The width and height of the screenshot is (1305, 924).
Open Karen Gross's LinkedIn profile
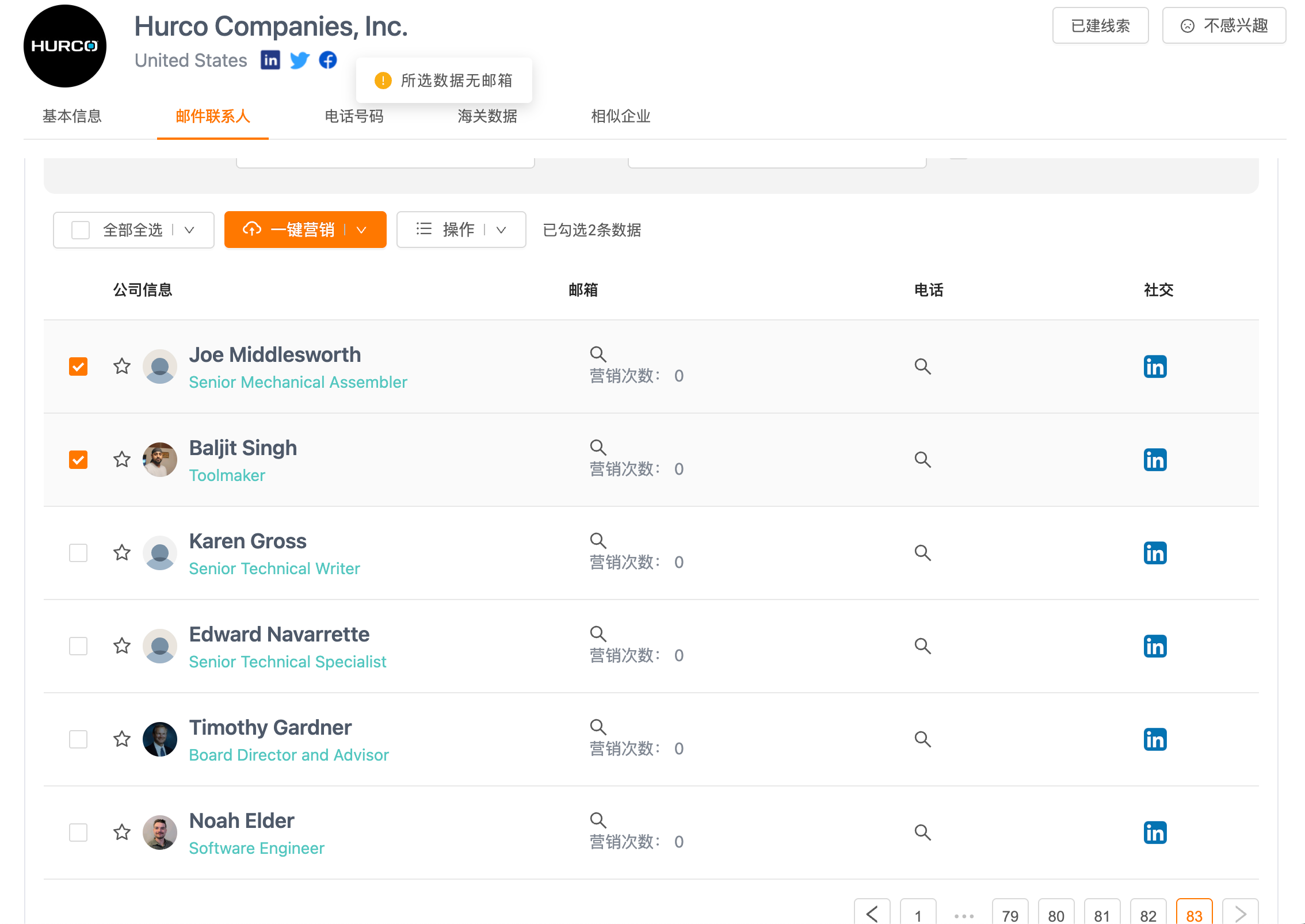(1155, 553)
